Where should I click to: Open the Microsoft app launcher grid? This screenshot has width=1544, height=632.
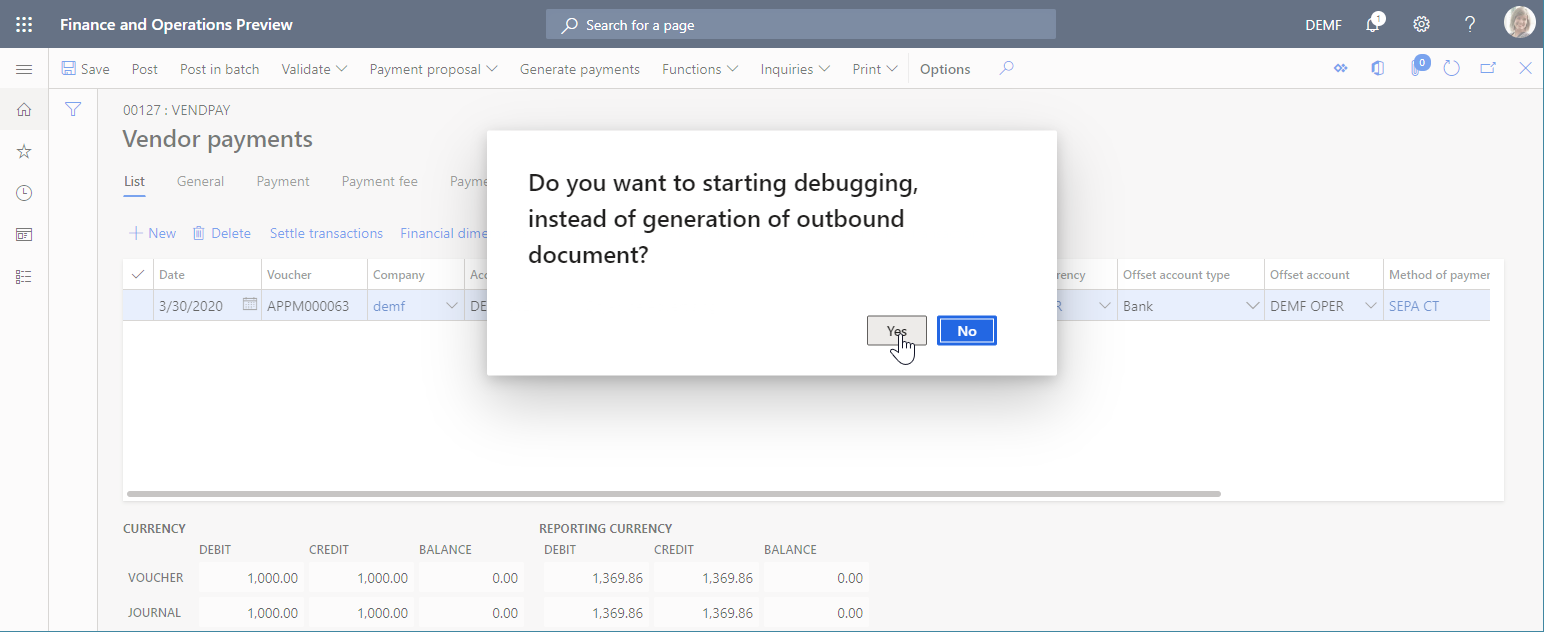pyautogui.click(x=24, y=23)
